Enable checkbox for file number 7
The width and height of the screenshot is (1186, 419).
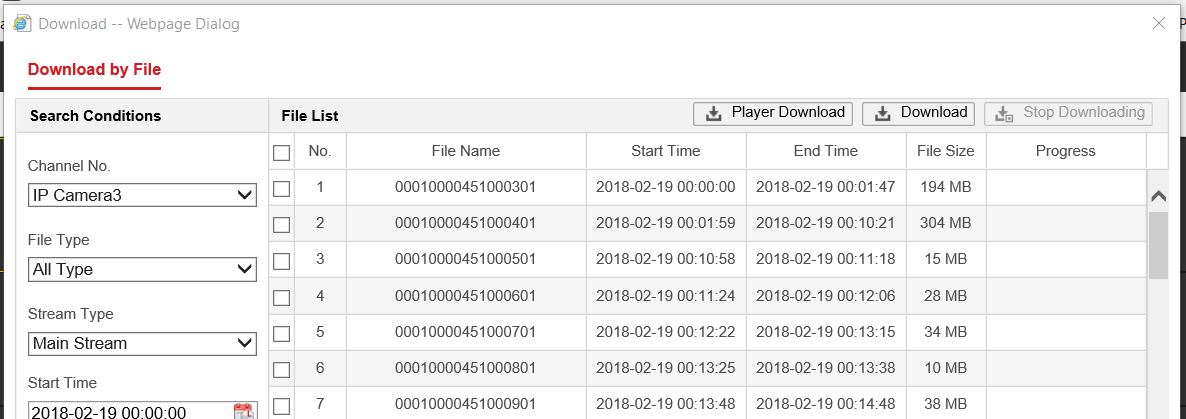[282, 405]
